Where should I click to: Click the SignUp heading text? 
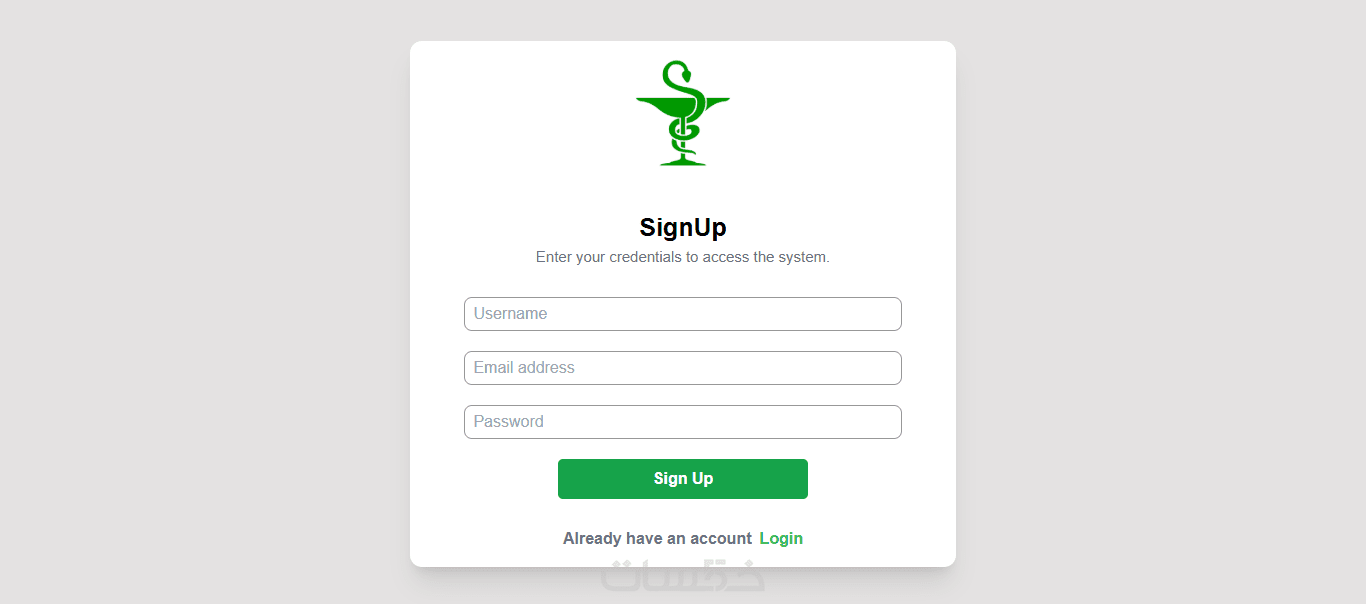pyautogui.click(x=683, y=227)
